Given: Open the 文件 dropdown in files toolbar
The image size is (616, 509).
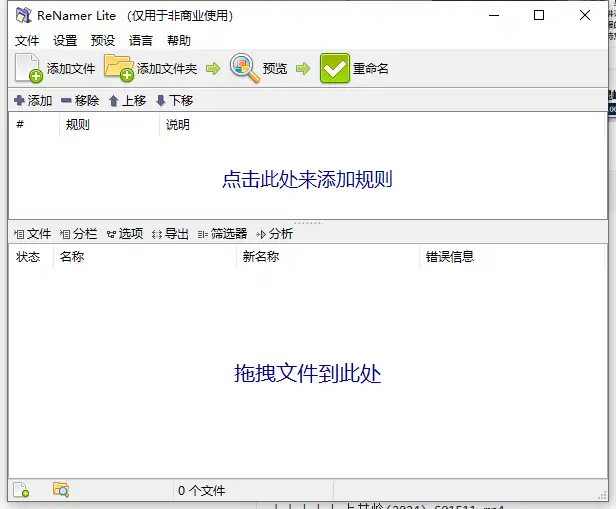Looking at the screenshot, I should (x=33, y=234).
